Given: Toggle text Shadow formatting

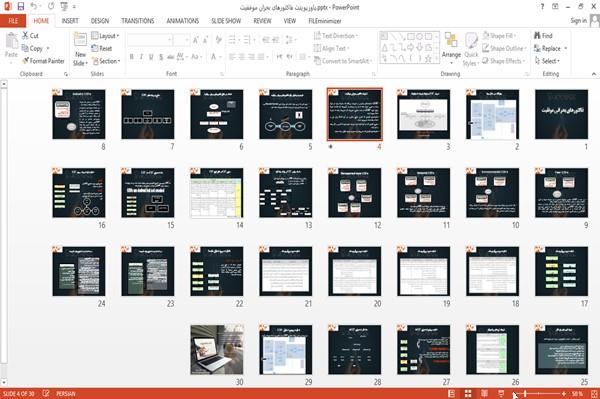Looking at the screenshot, I should [x=161, y=57].
